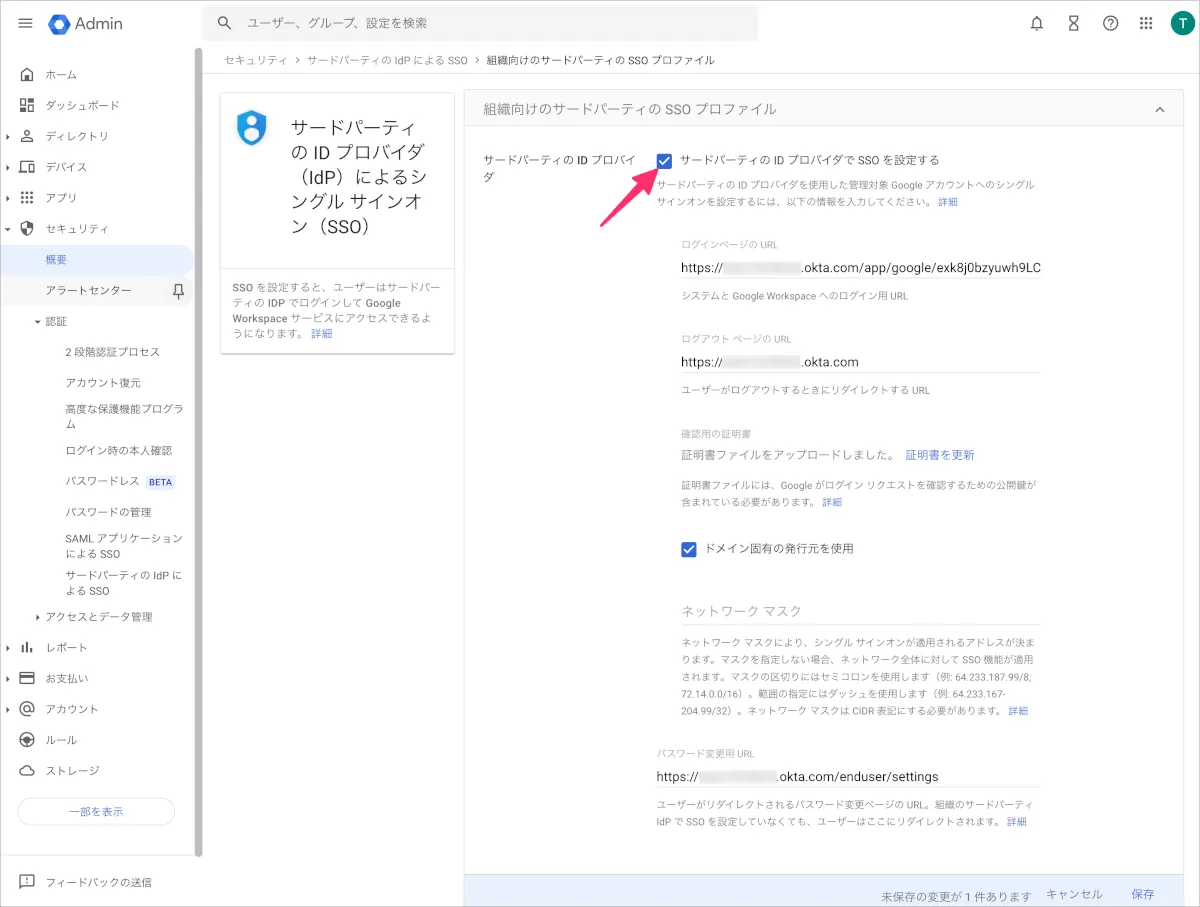
Task: Open ログイン時の本人確認 menu item
Action: [119, 450]
